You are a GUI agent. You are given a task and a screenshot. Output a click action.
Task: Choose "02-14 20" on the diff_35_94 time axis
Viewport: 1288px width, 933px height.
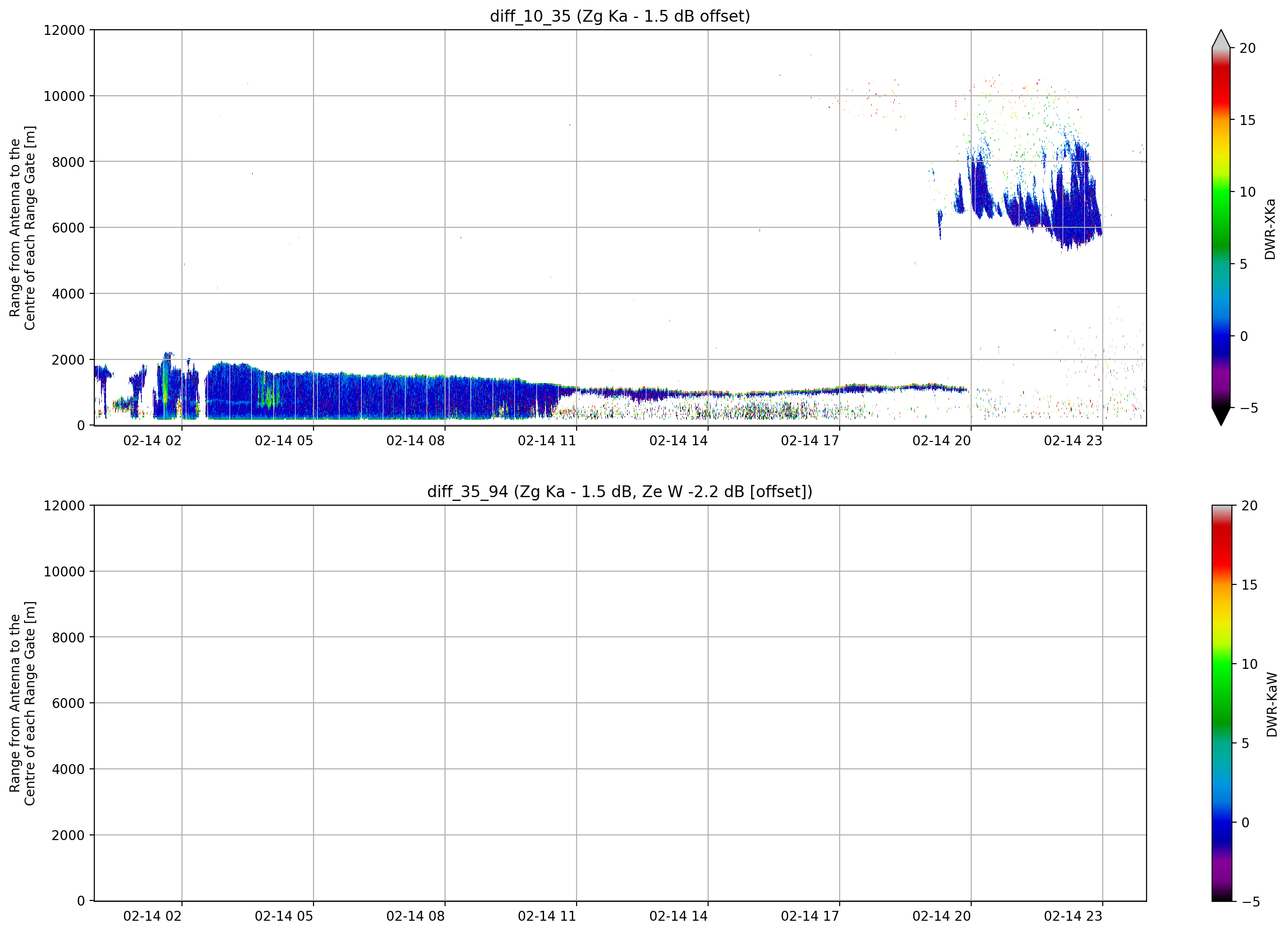point(941,916)
